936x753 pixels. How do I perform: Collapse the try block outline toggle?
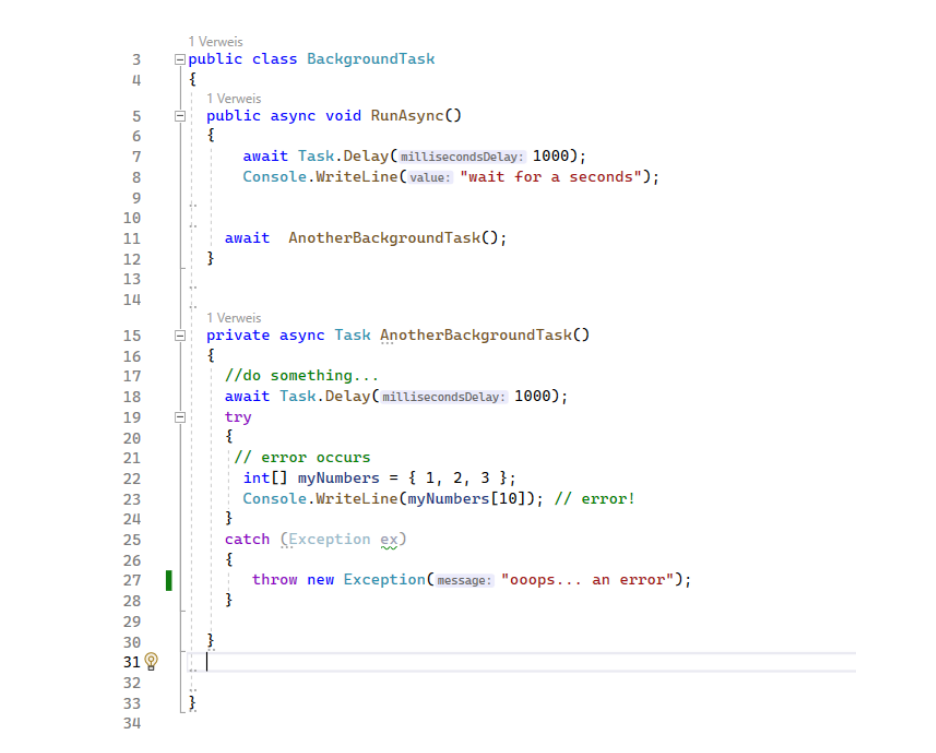tap(180, 417)
